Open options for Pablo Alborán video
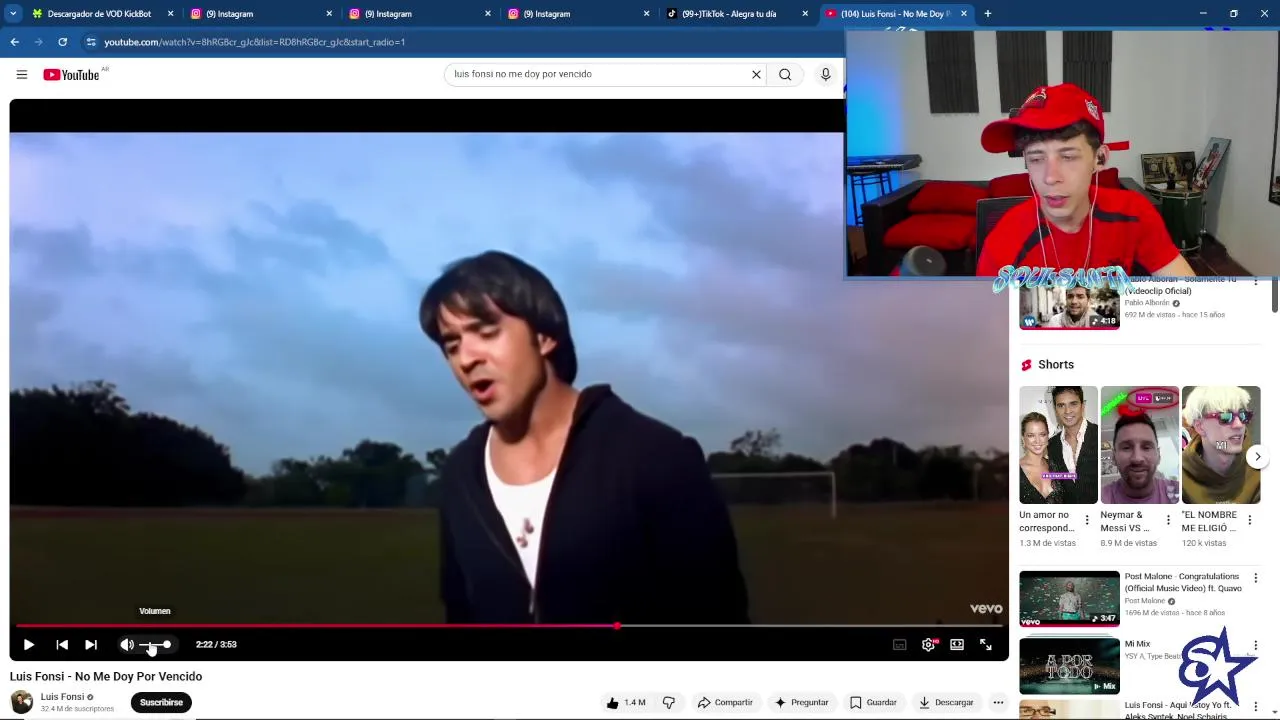 [1255, 282]
